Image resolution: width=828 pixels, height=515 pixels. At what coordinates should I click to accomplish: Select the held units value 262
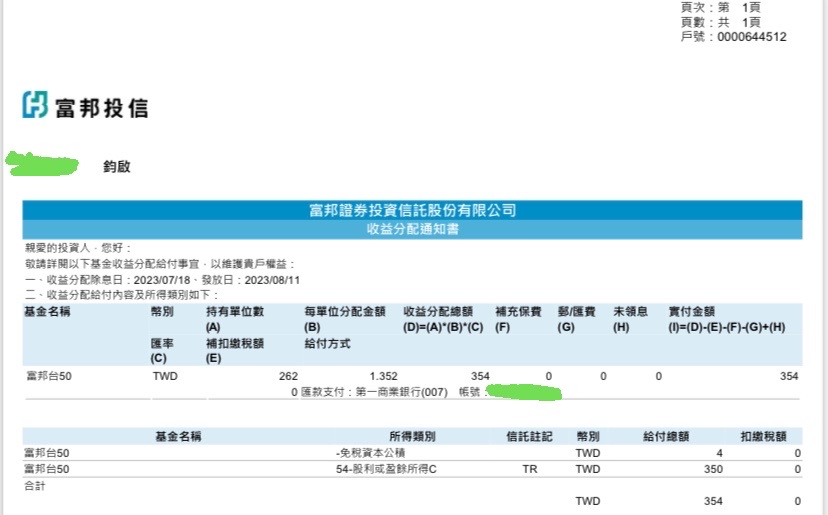[289, 376]
